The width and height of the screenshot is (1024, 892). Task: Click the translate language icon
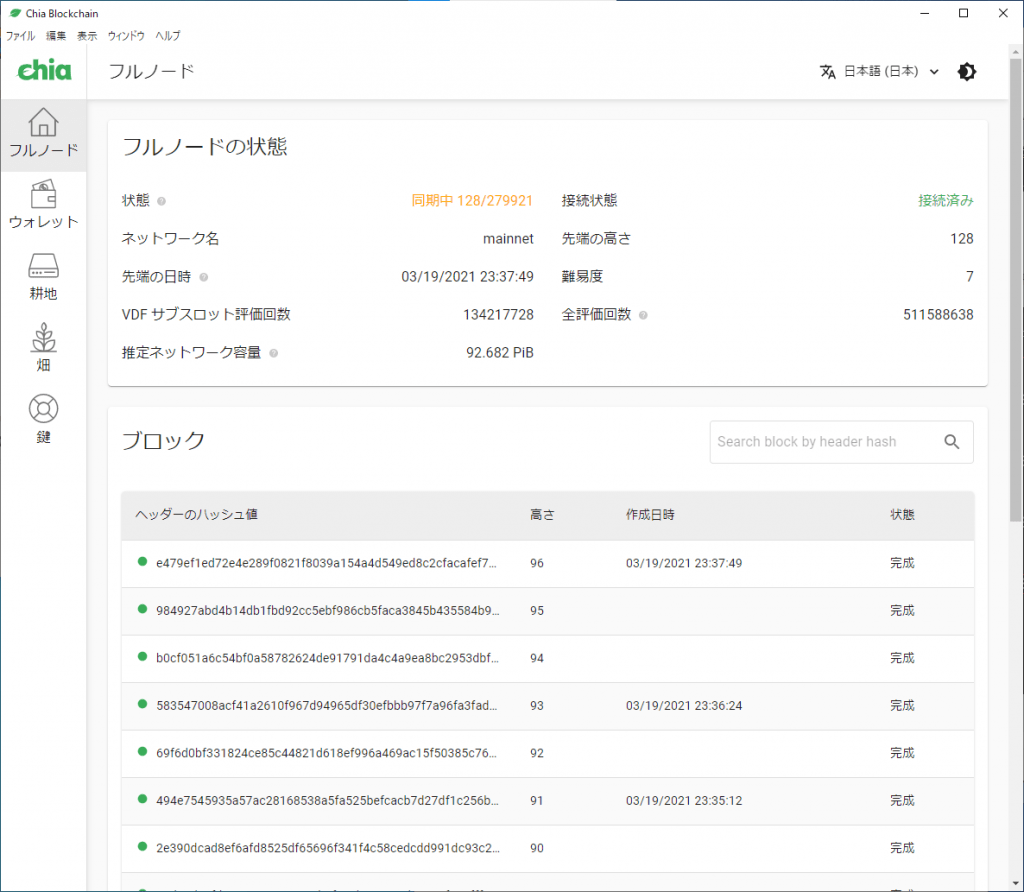827,72
